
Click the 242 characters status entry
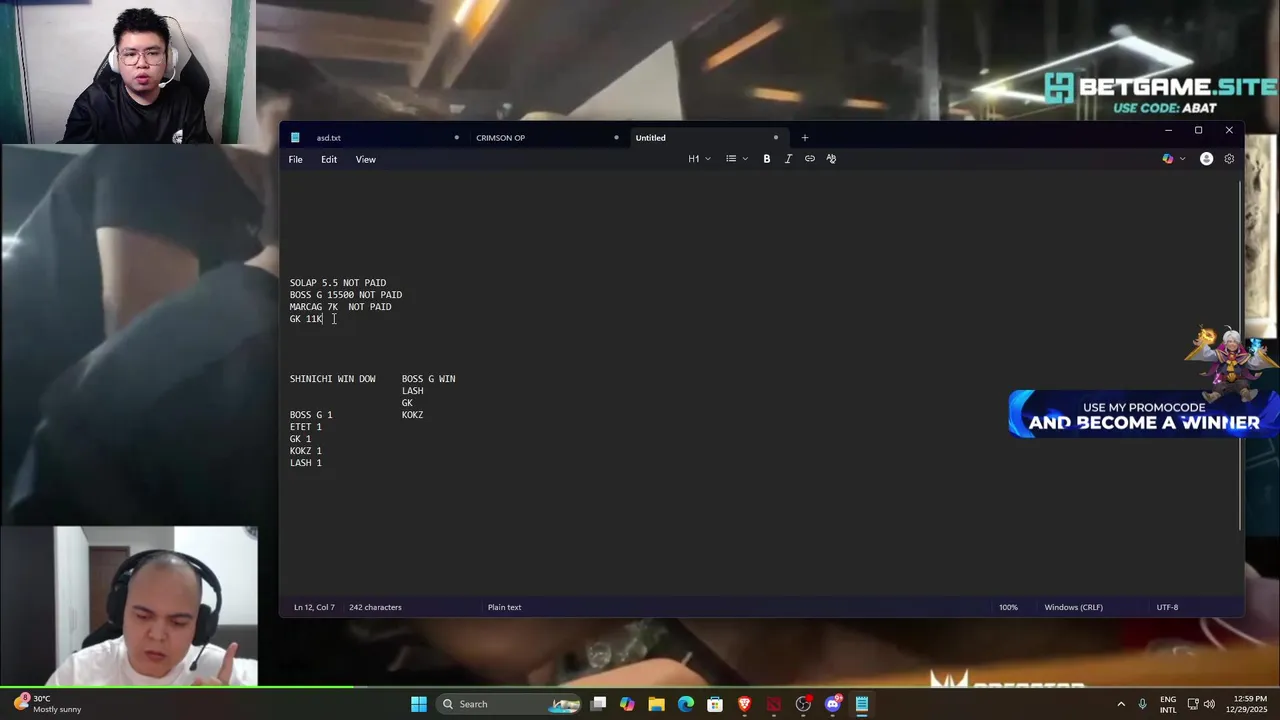click(x=375, y=607)
